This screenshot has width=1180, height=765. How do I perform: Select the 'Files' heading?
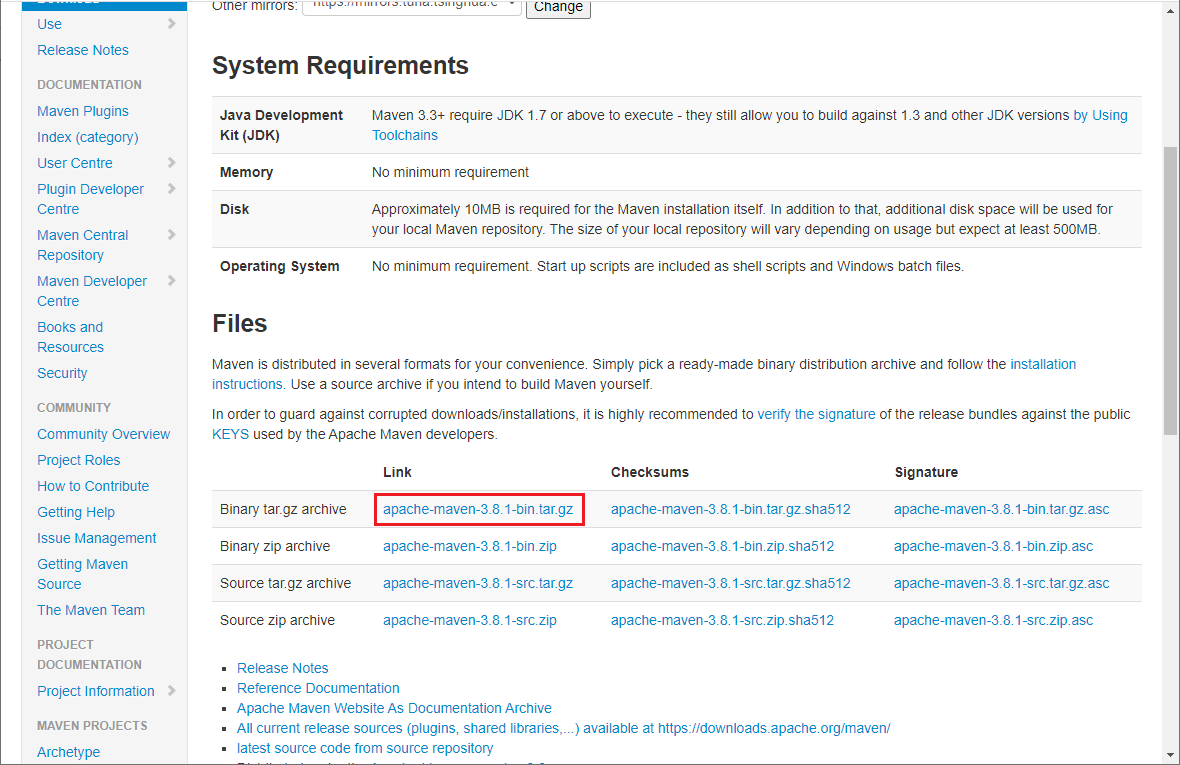[239, 323]
